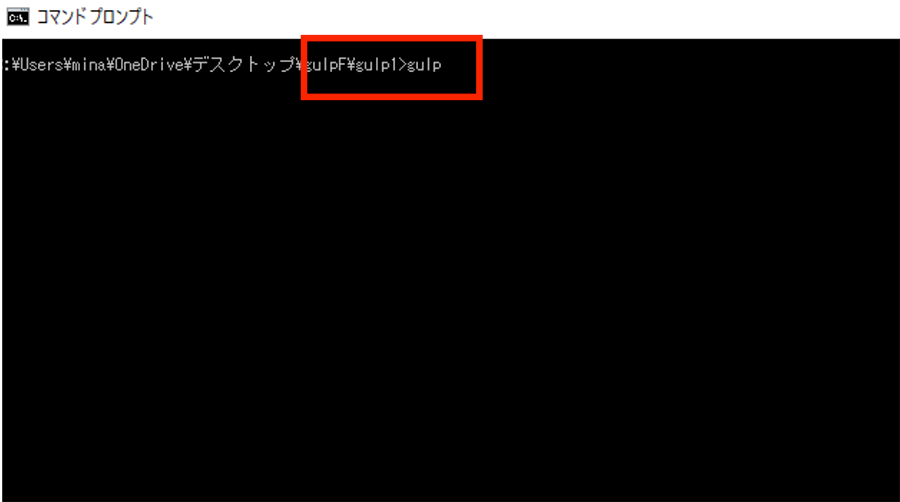Click the Command Prompt icon in title bar
The height and width of the screenshot is (502, 900).
pyautogui.click(x=18, y=17)
